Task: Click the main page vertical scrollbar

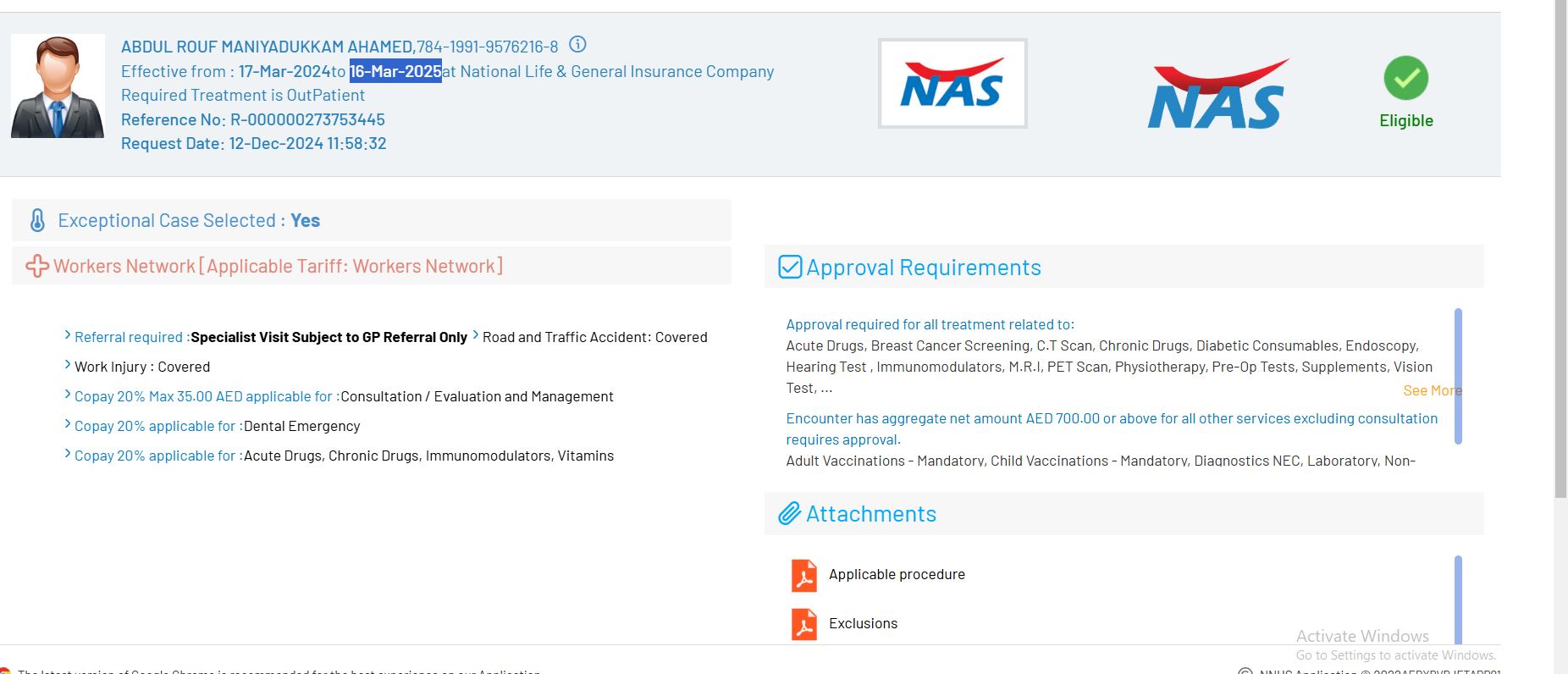Action: pyautogui.click(x=1560, y=249)
